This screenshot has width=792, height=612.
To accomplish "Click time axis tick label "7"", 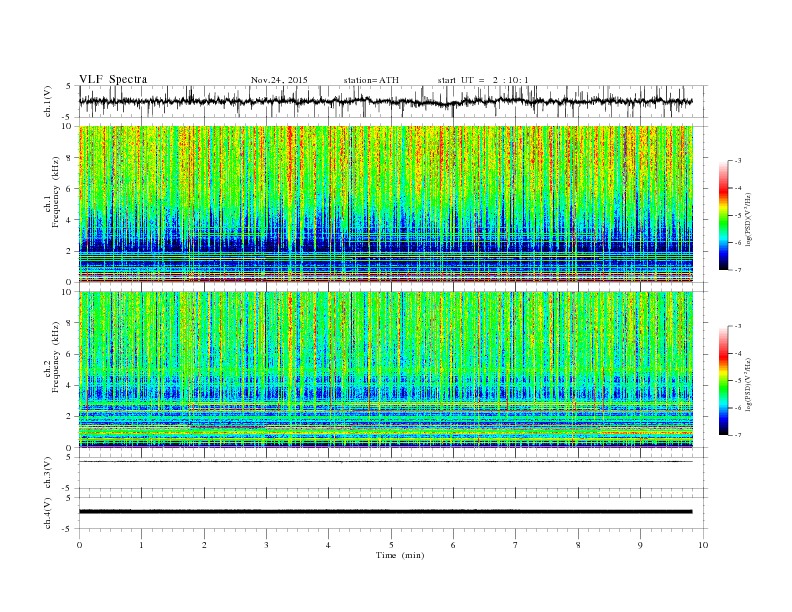I will click(x=516, y=545).
